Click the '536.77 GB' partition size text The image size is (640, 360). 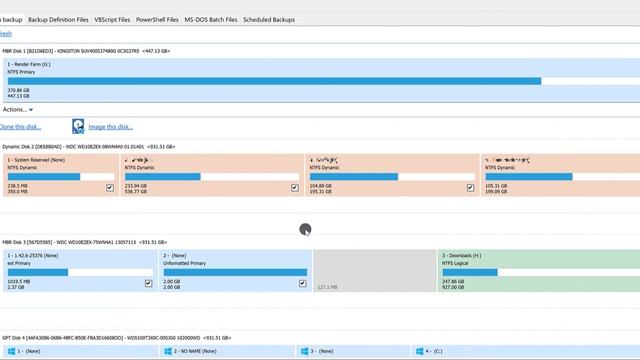pos(136,191)
